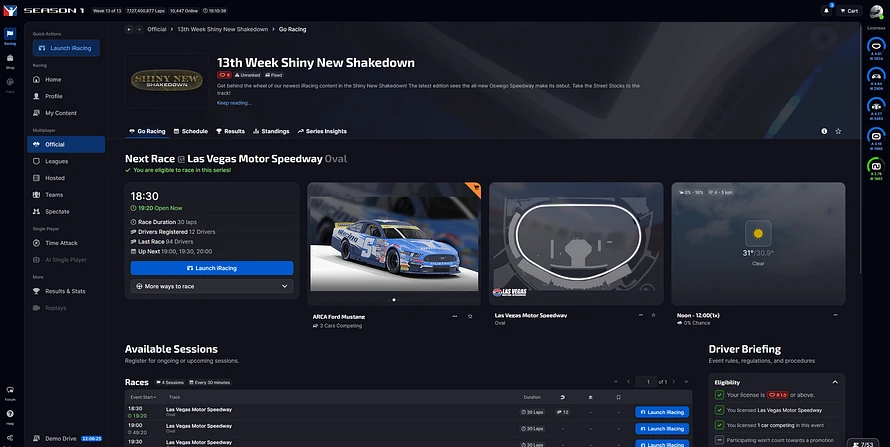Open the Las Vegas track map image
The height and width of the screenshot is (447, 890).
(x=576, y=243)
